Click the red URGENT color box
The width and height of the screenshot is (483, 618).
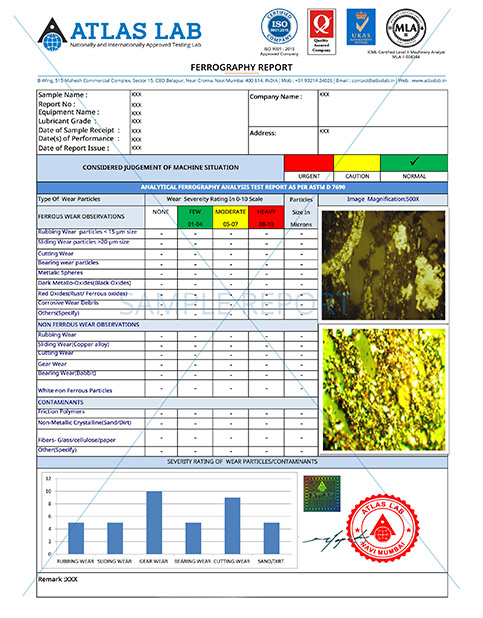[x=309, y=163]
